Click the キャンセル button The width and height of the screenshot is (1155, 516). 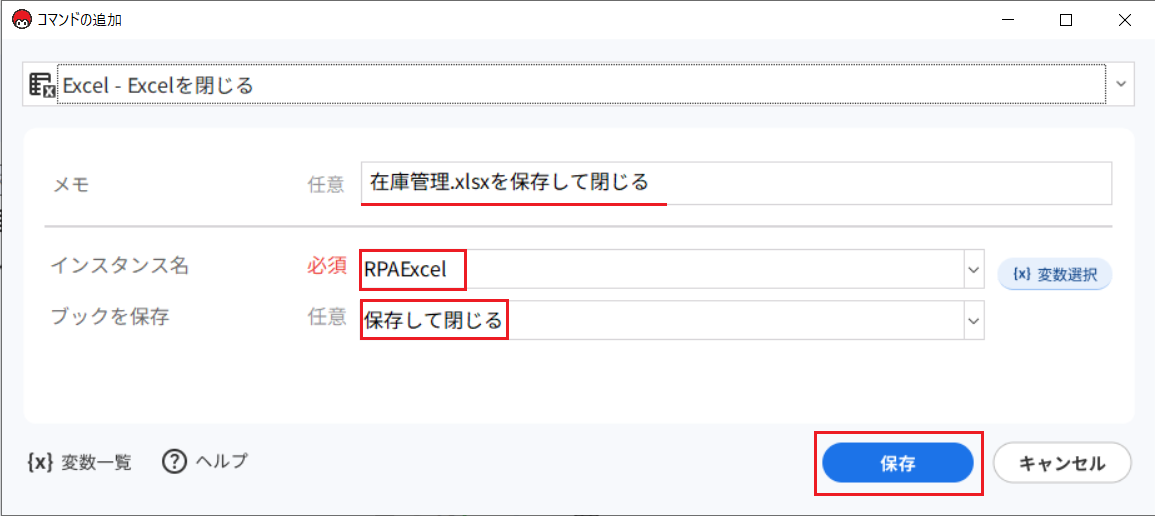click(1061, 463)
